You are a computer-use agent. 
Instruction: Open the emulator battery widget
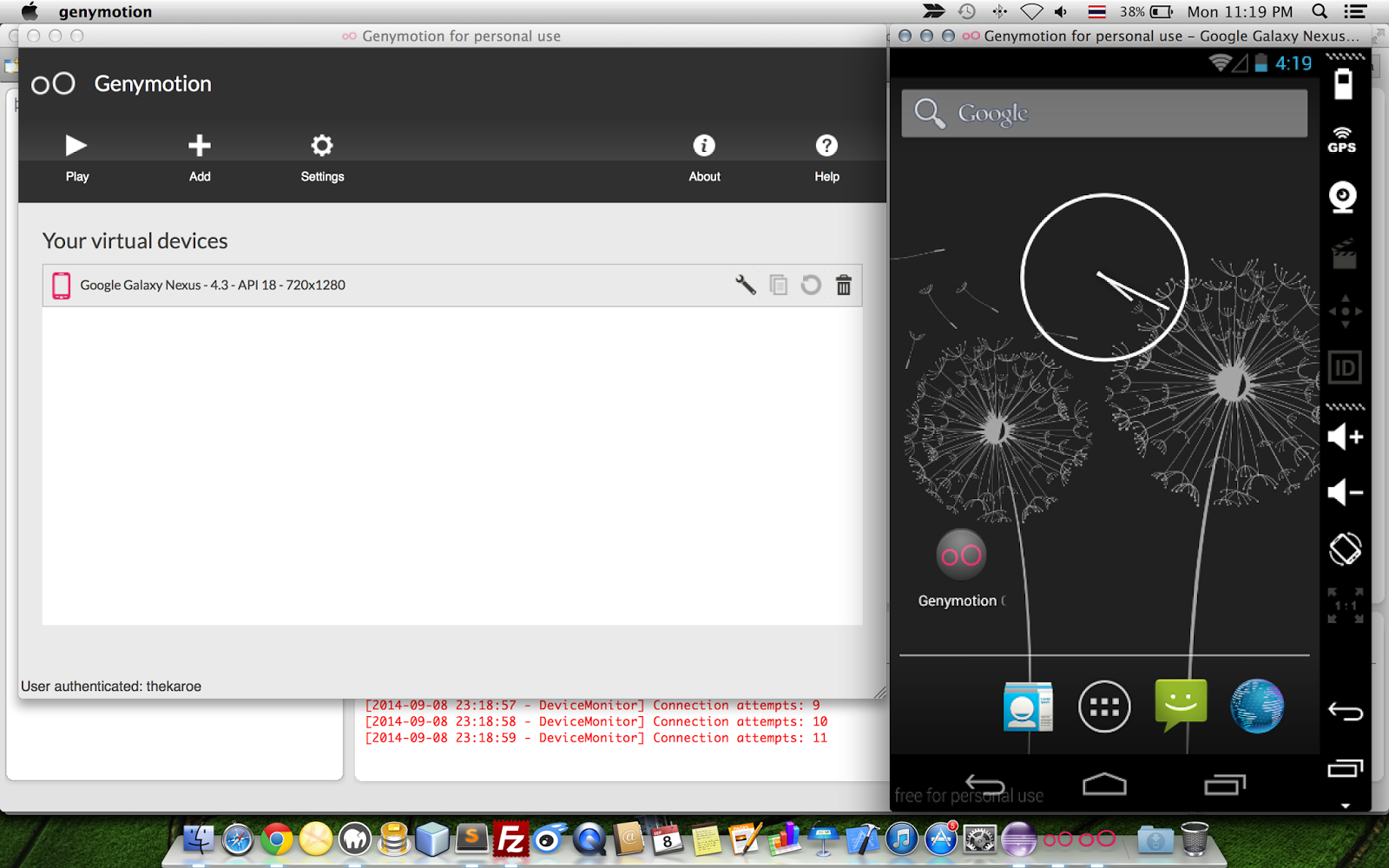pos(1343,85)
